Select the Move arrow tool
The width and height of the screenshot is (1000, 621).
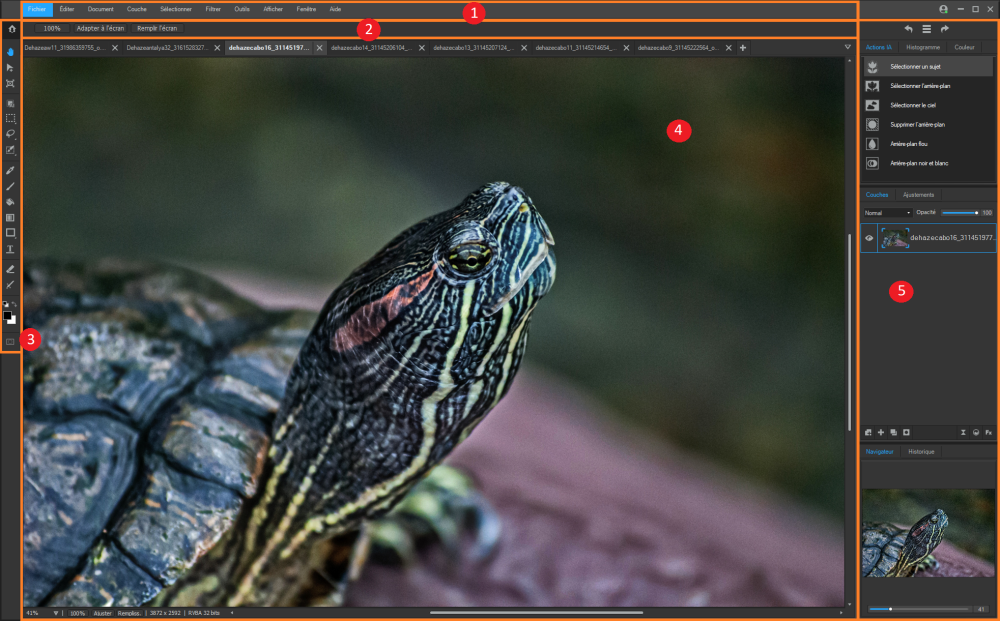pyautogui.click(x=10, y=68)
